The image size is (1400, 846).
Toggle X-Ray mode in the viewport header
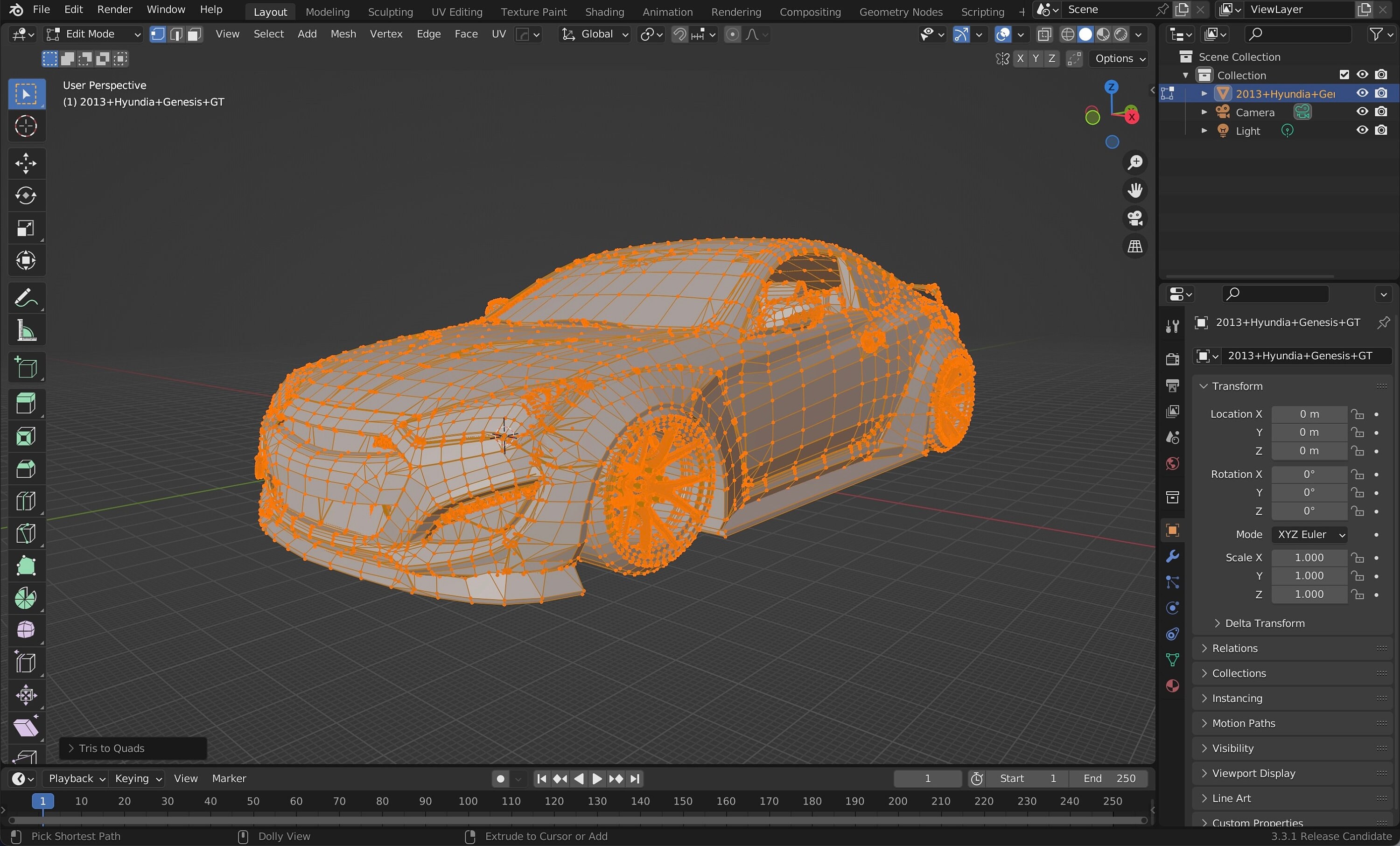coord(1045,34)
